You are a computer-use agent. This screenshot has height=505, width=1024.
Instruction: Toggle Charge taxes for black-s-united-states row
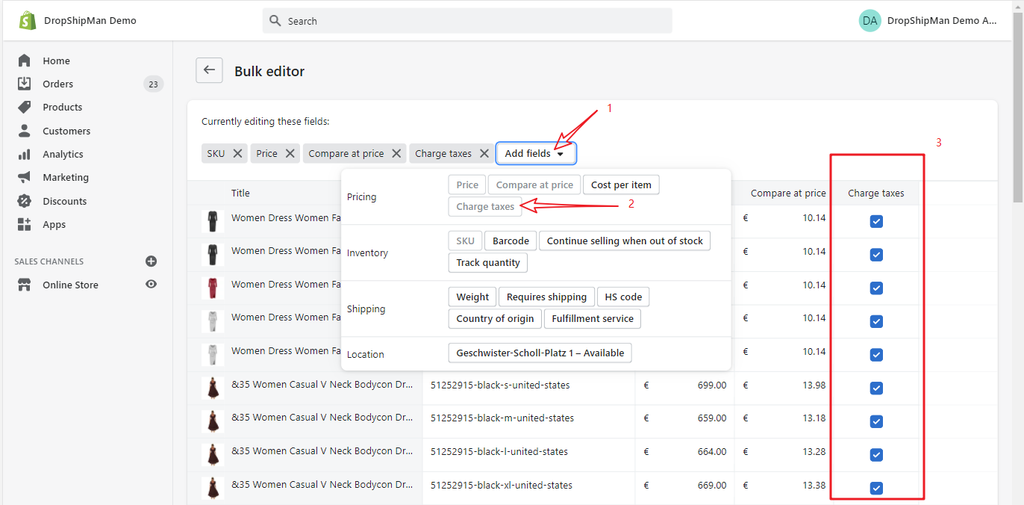tap(876, 388)
